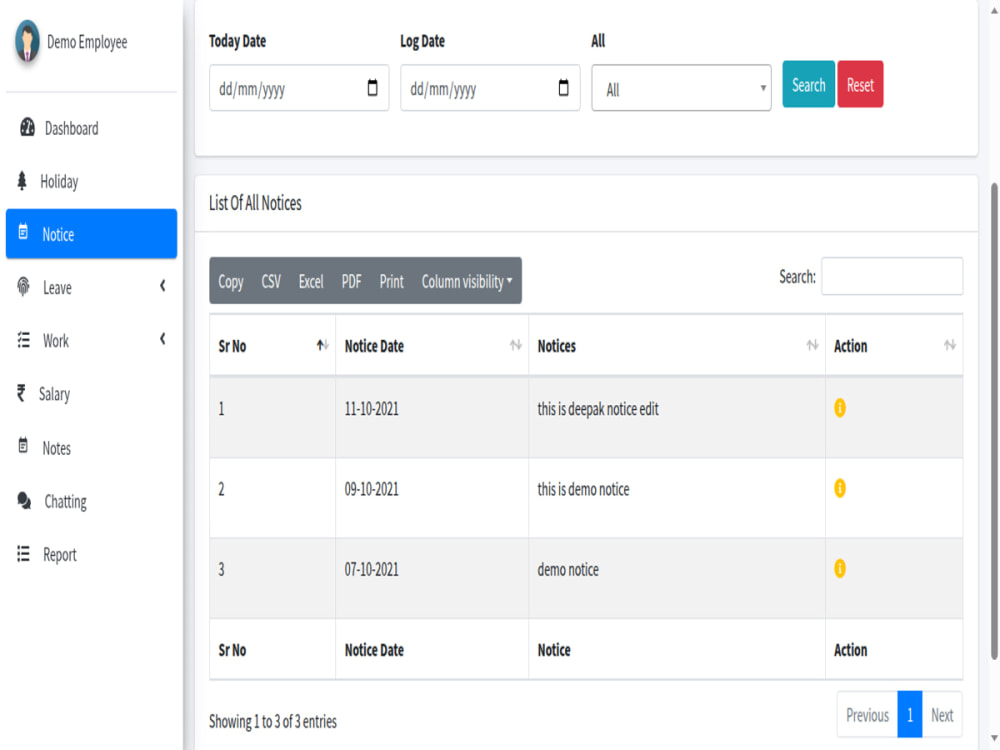Click 'Showing 1 to 3 of 3 entries'
This screenshot has width=1000, height=750.
[x=273, y=721]
